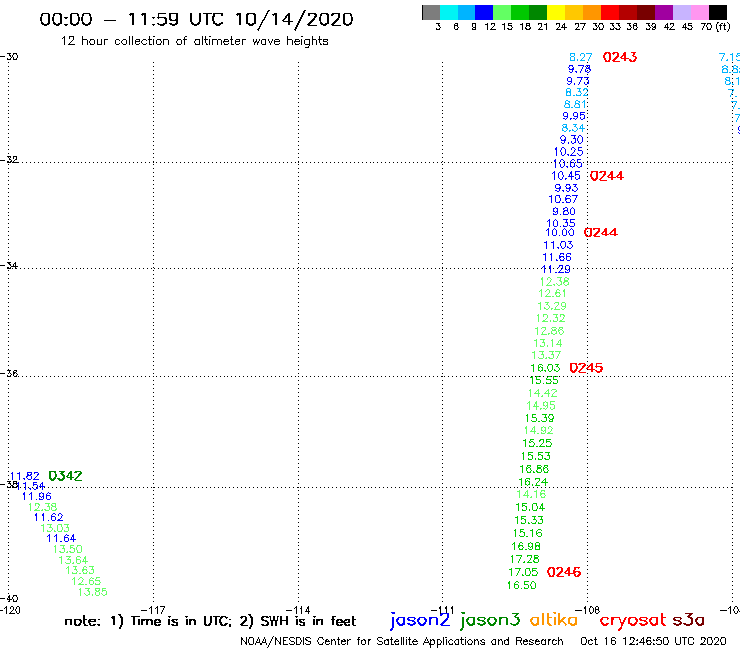The height and width of the screenshot is (650, 740).
Task: Click the 17.05 wave height value
Action: (x=523, y=572)
